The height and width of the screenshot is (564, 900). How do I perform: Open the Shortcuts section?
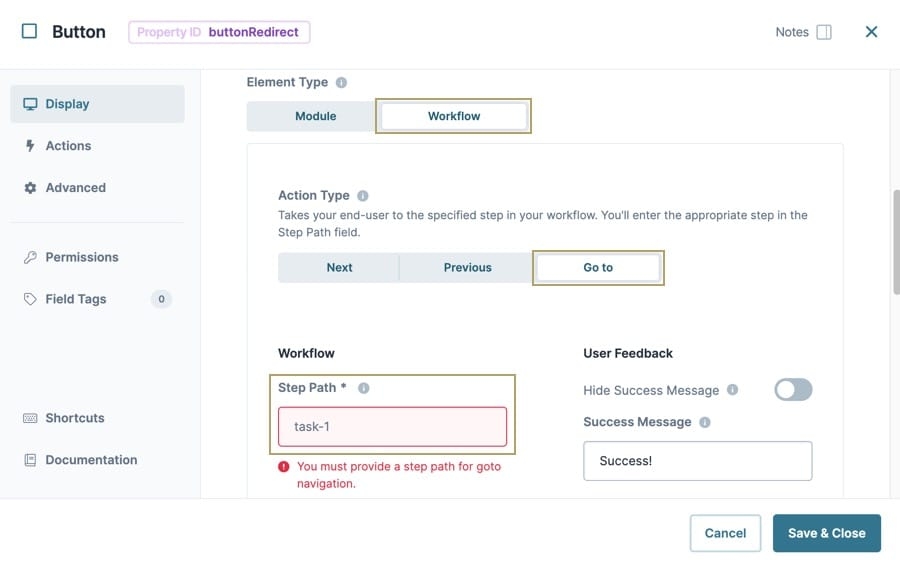[x=97, y=418]
